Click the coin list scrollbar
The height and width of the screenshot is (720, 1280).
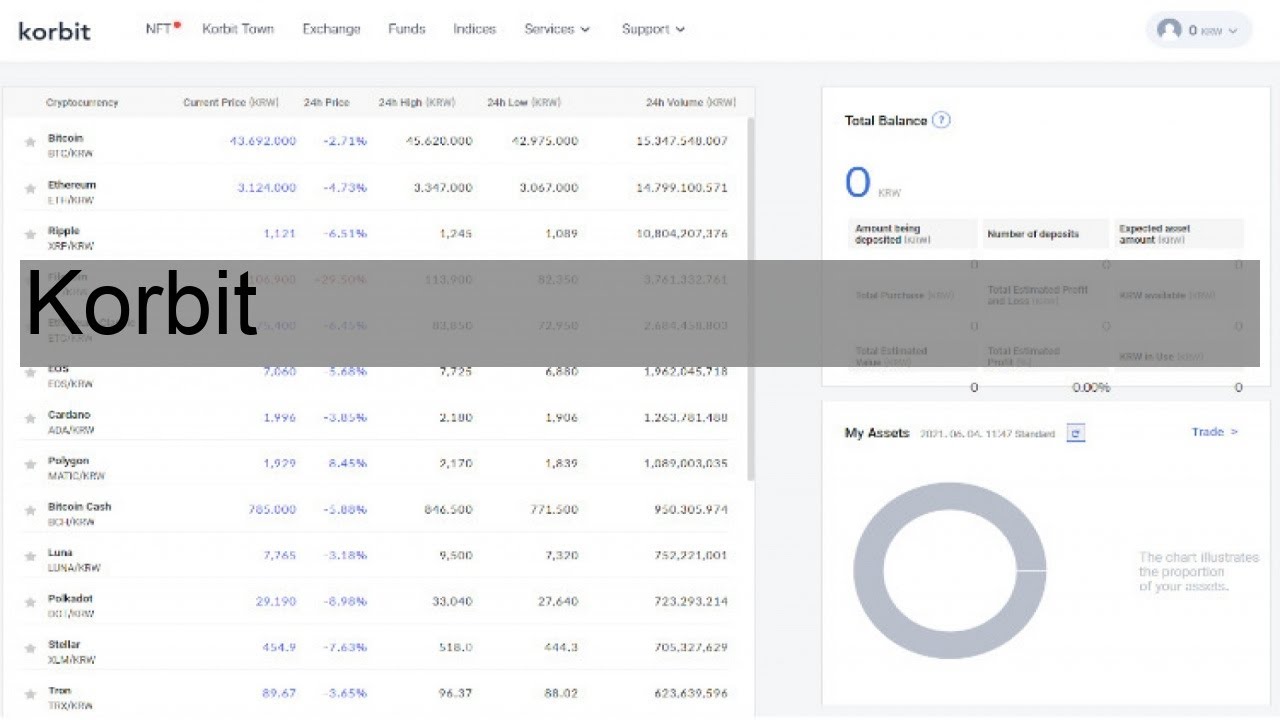tap(751, 298)
